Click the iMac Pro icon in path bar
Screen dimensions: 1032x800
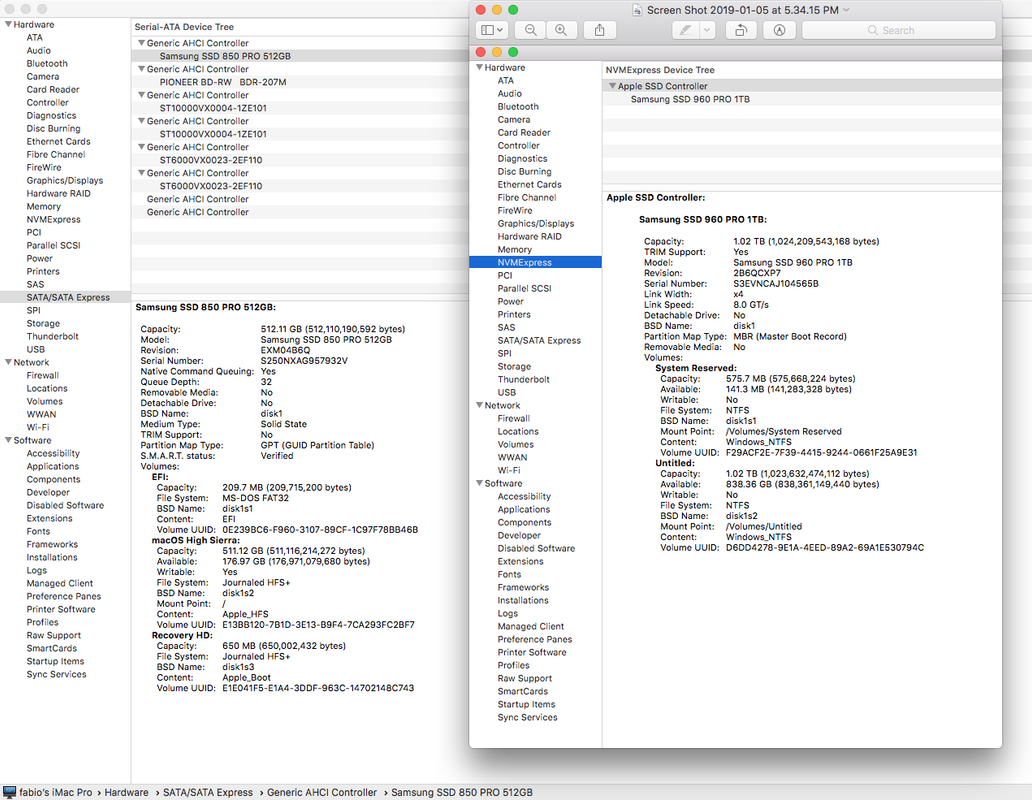pyautogui.click(x=9, y=792)
